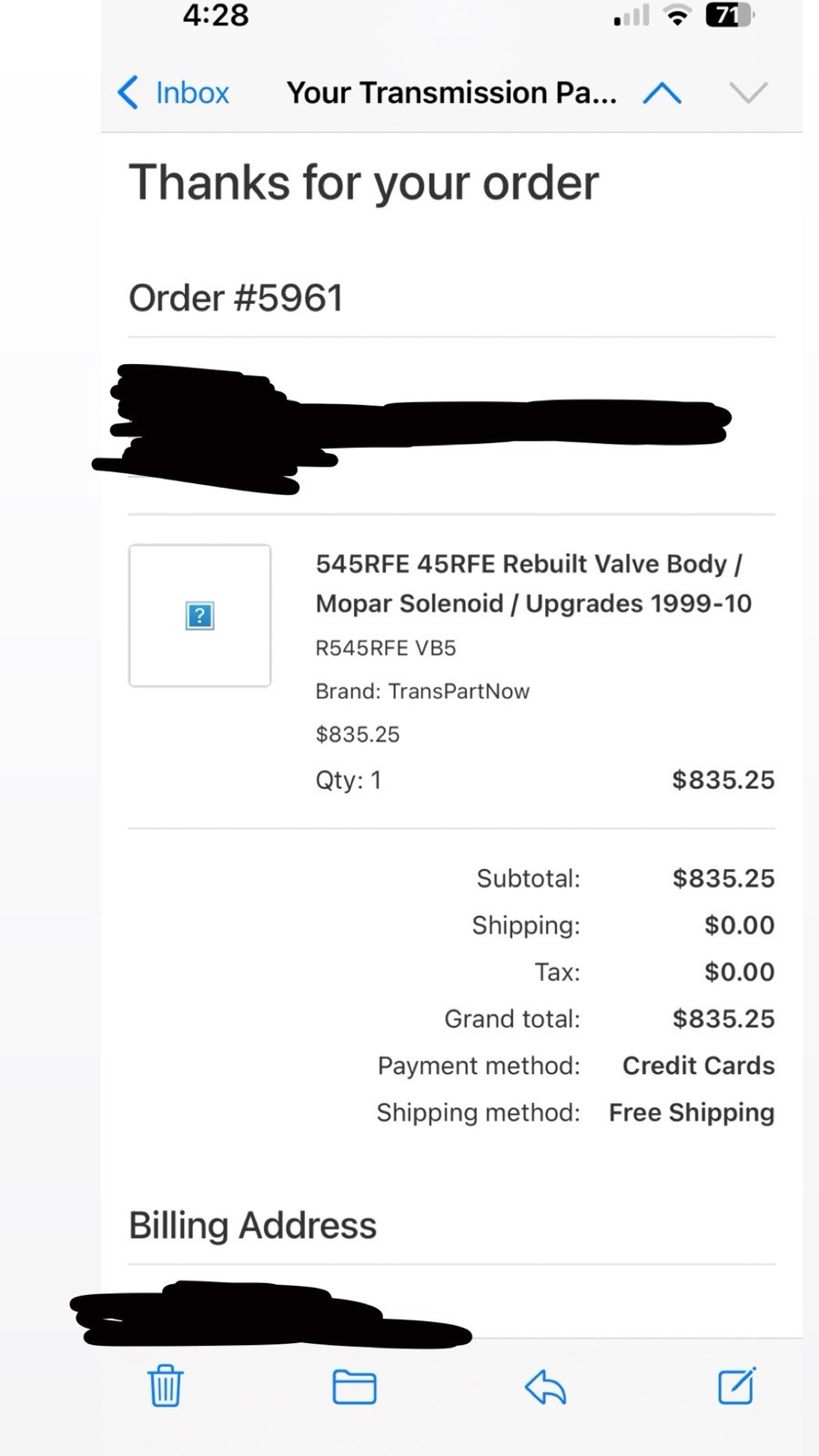Tap the Grand total amount $835.25
Image resolution: width=819 pixels, height=1456 pixels.
pos(723,1018)
